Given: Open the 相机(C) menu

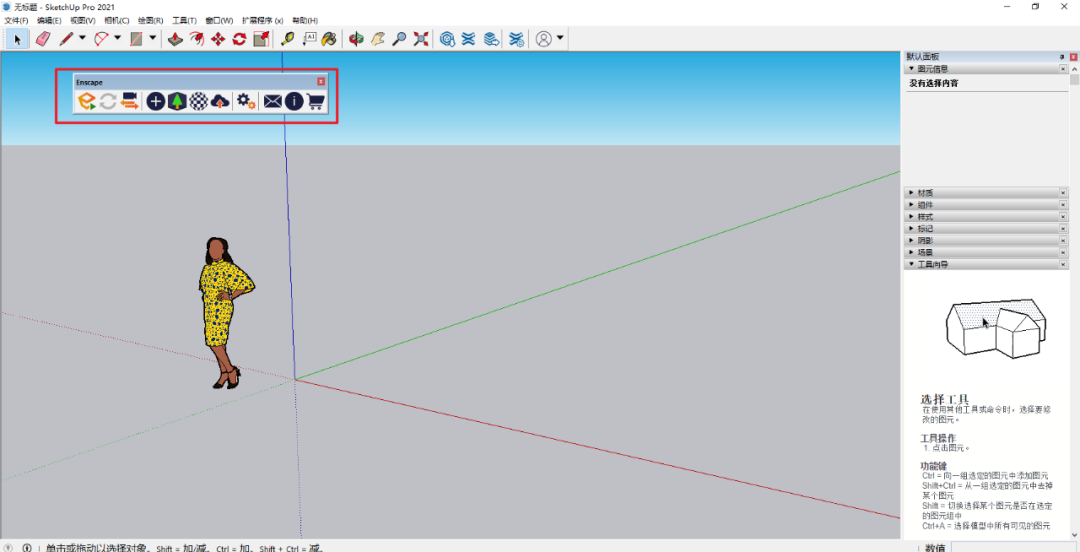Looking at the screenshot, I should (117, 20).
